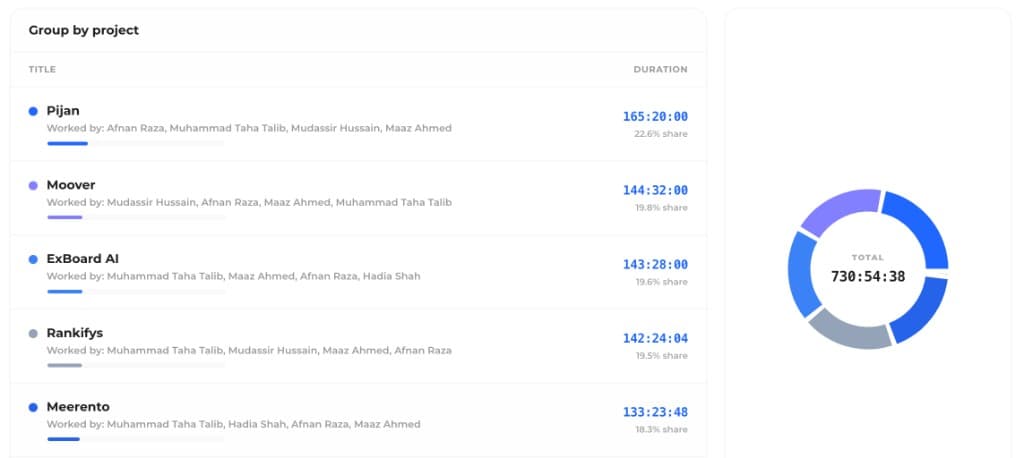Select the gray segment of the donut chart

[848, 330]
